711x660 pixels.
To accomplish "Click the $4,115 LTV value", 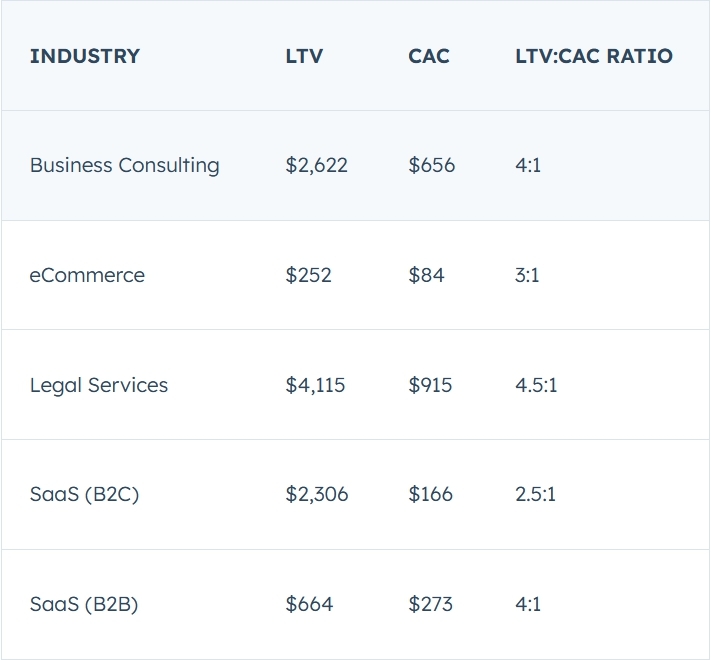I will (315, 385).
